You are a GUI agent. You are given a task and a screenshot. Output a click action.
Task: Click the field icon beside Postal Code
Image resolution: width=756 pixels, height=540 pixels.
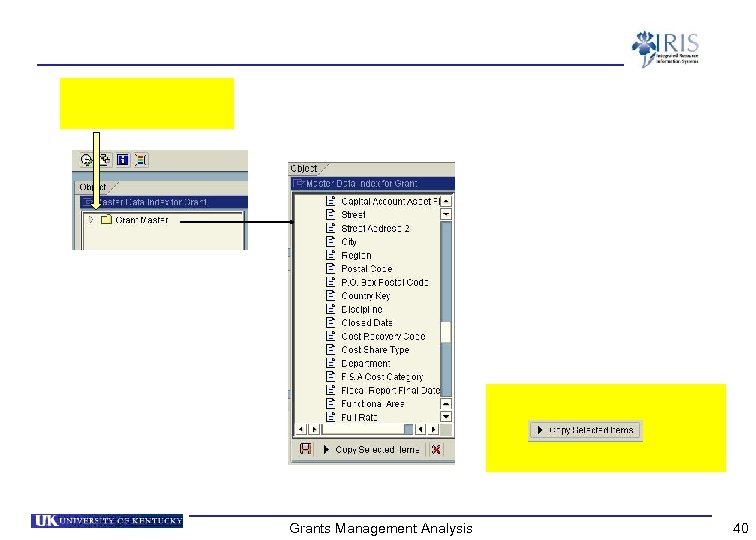point(330,269)
